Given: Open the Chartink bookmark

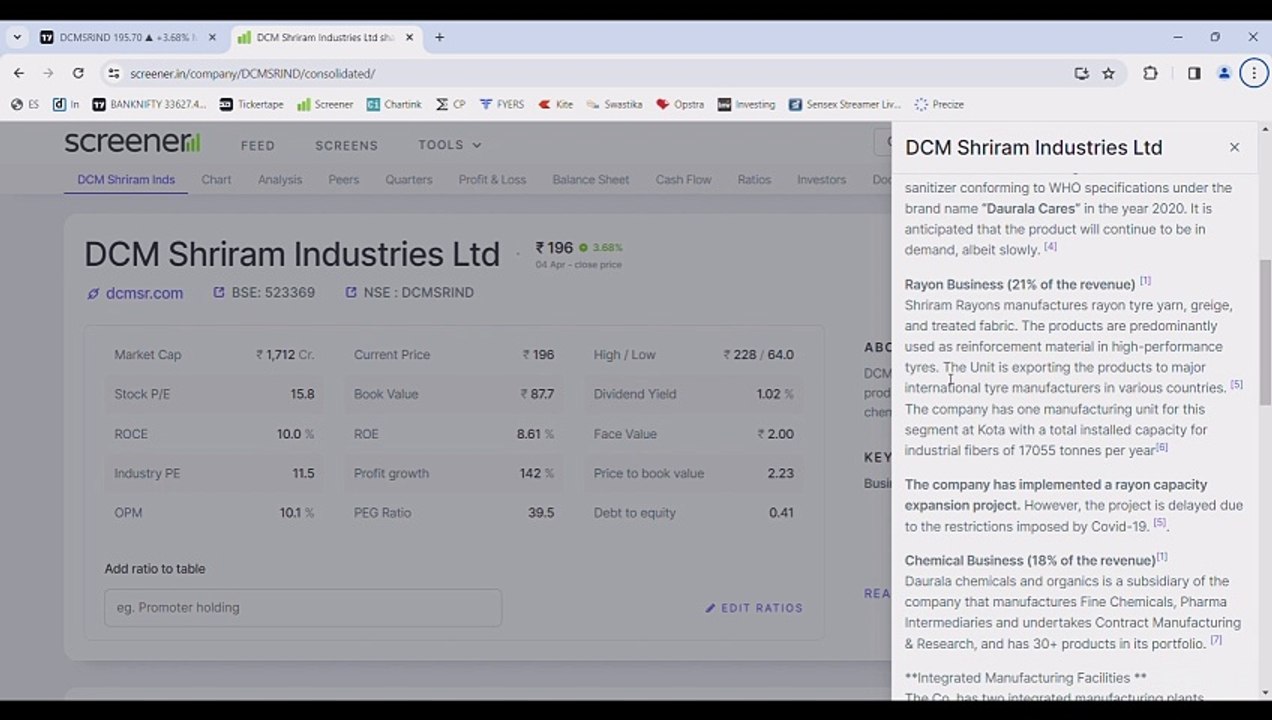Looking at the screenshot, I should pyautogui.click(x=394, y=104).
